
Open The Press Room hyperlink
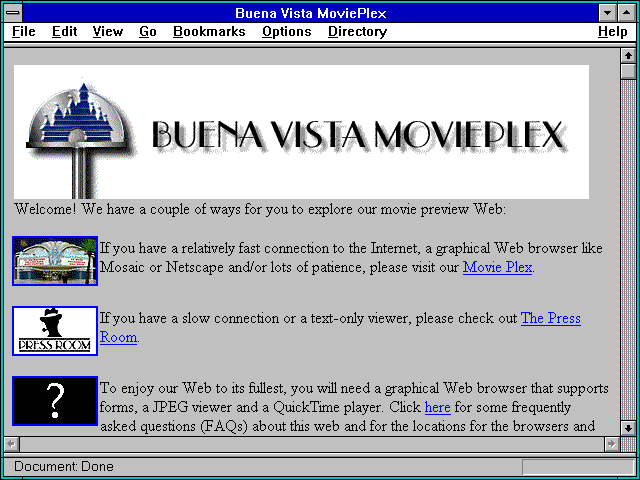tap(551, 318)
